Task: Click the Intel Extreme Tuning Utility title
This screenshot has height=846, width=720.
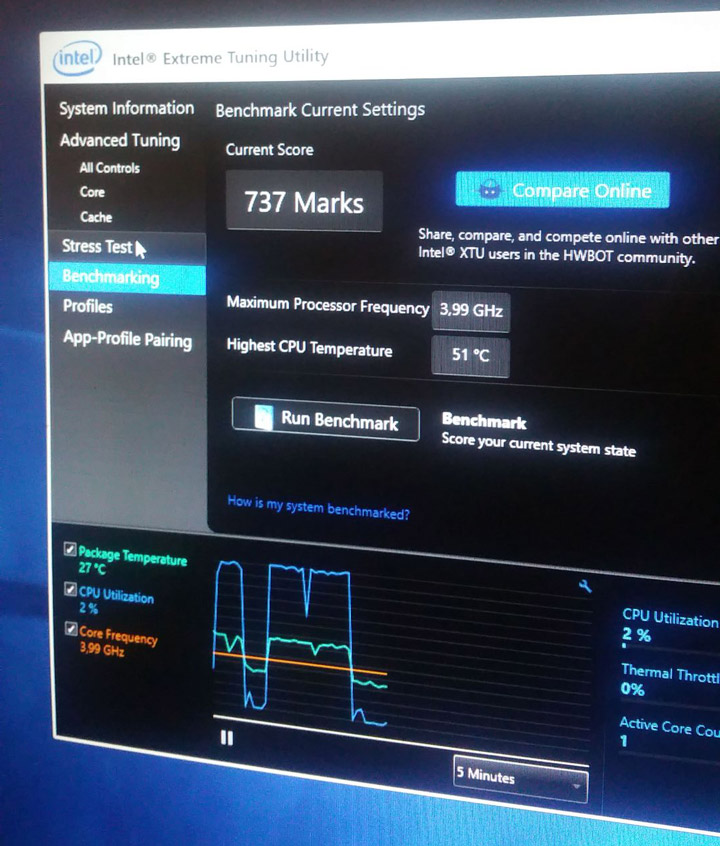Action: 220,57
